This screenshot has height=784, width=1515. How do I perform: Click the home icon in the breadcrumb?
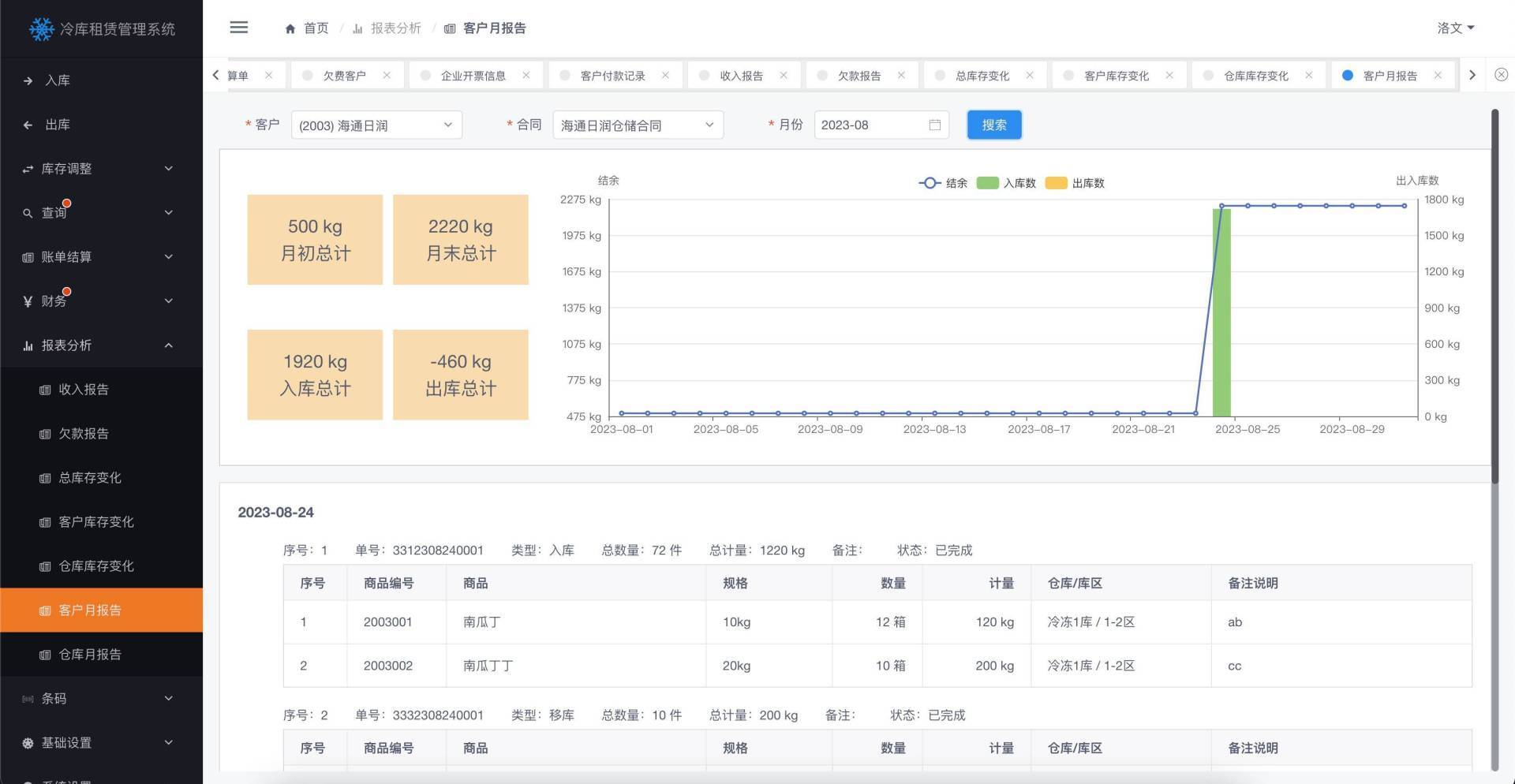click(290, 28)
